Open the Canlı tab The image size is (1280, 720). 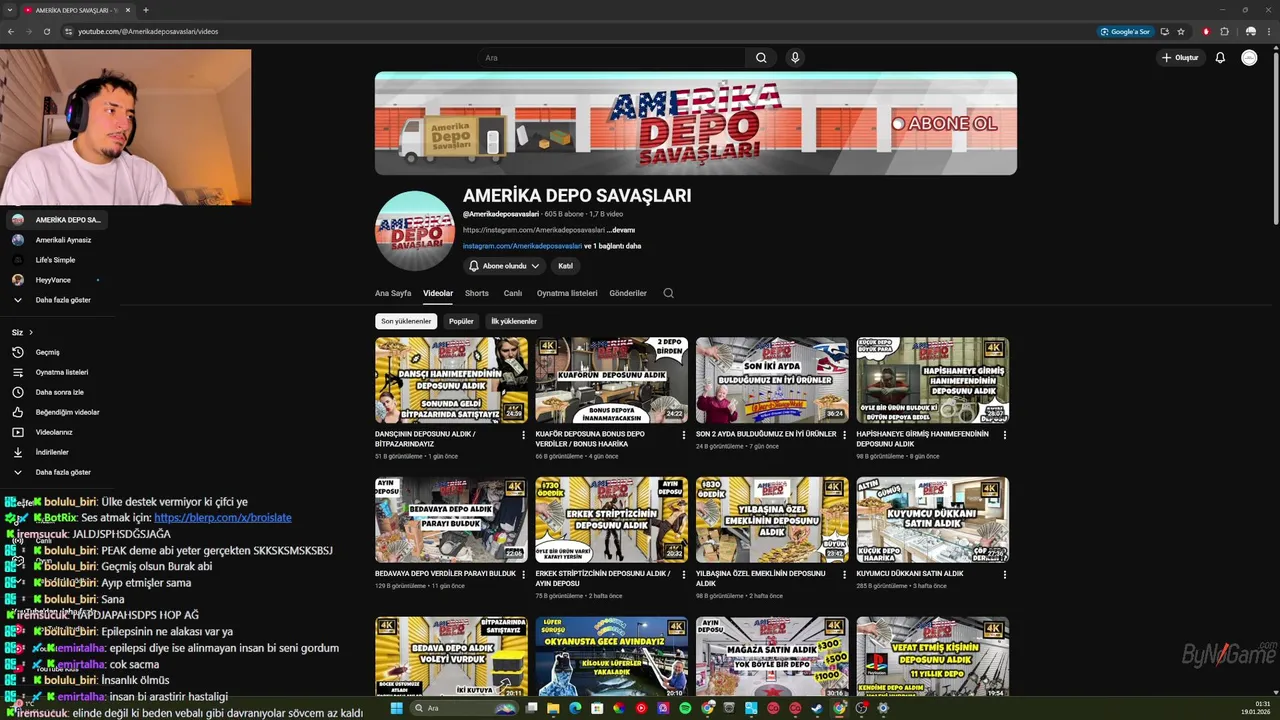513,293
